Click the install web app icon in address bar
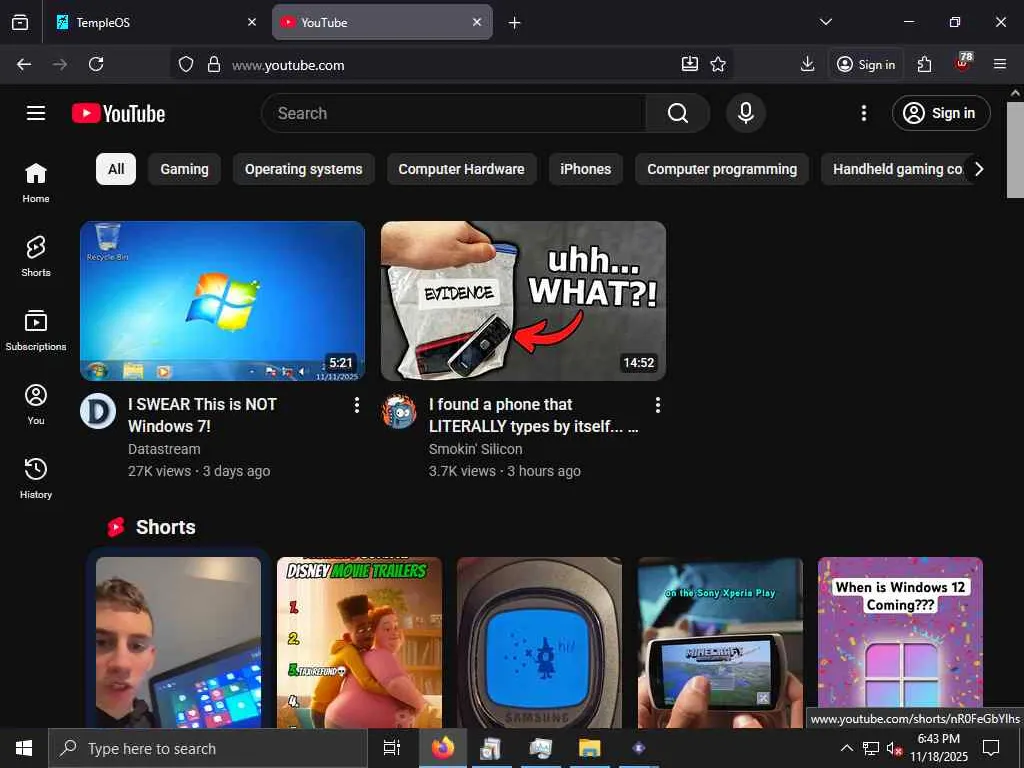Screen dimensions: 1024x768 coord(690,64)
